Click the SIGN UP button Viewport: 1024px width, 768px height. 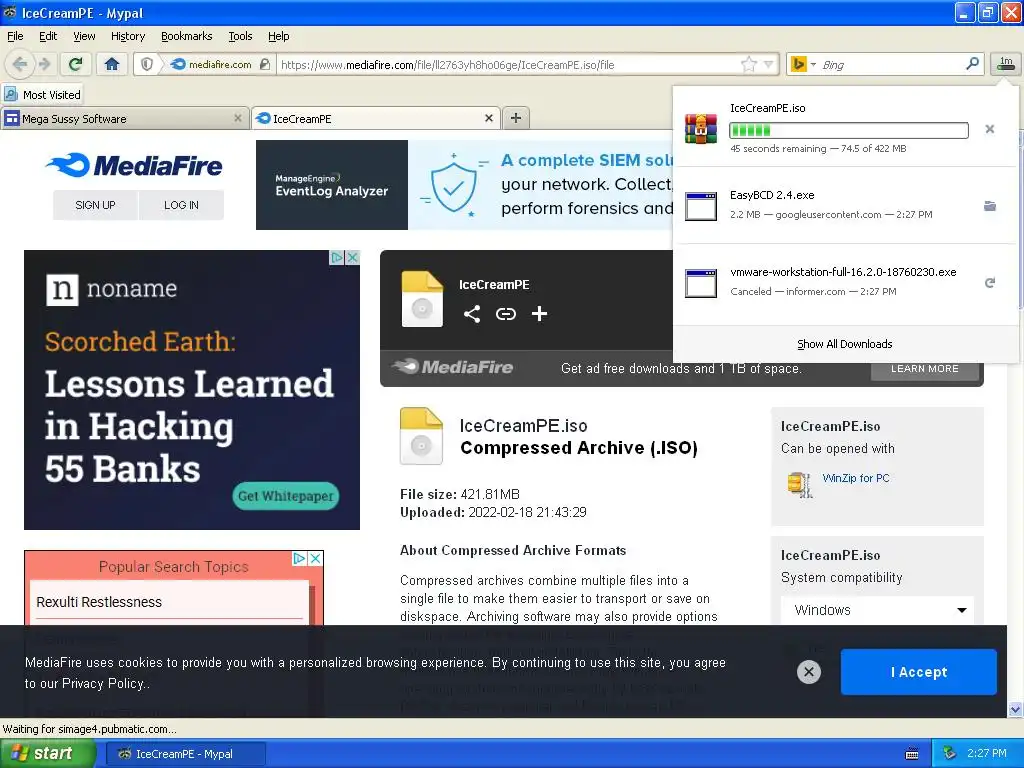(95, 205)
